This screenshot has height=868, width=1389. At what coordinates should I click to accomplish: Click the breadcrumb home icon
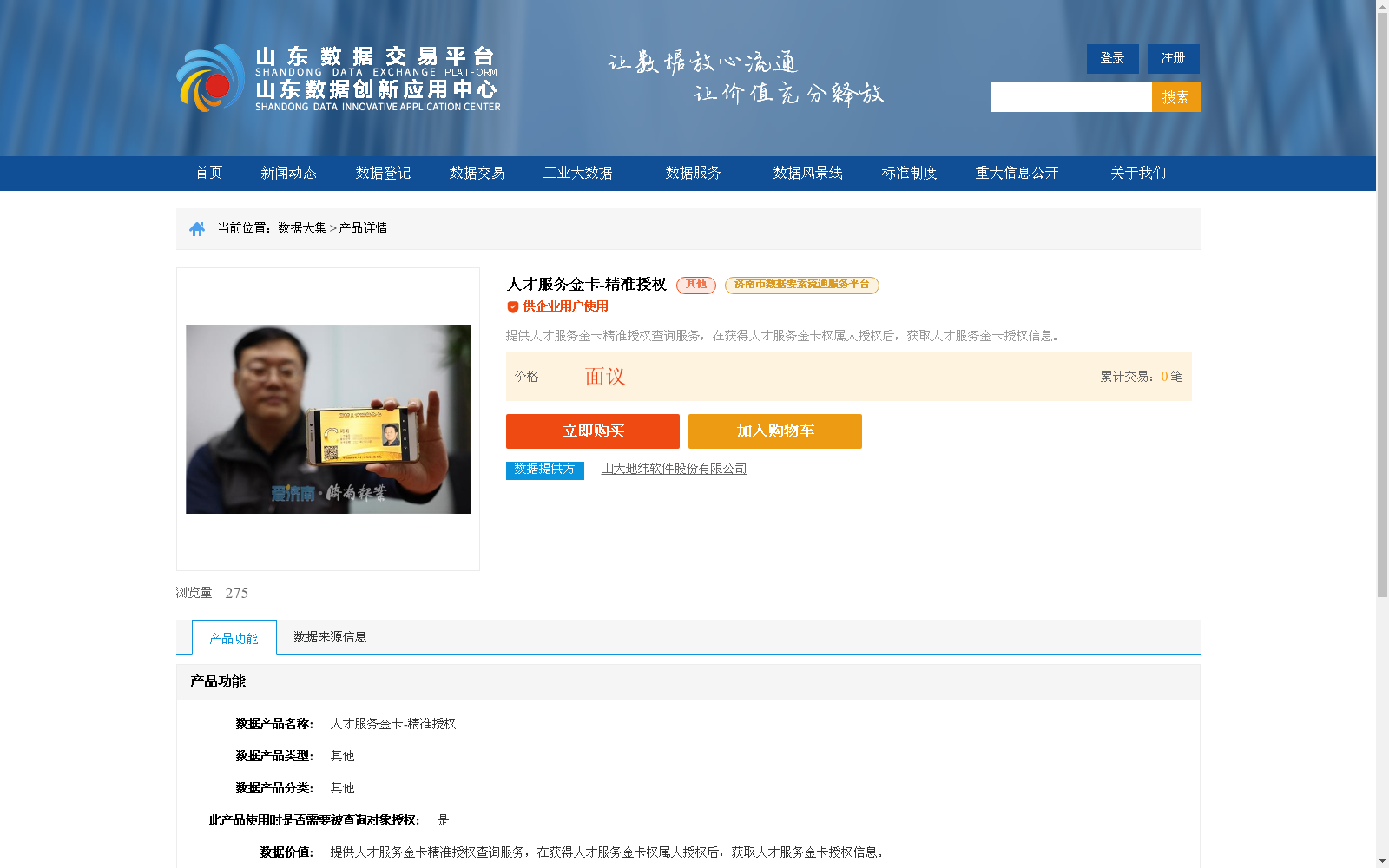click(195, 227)
